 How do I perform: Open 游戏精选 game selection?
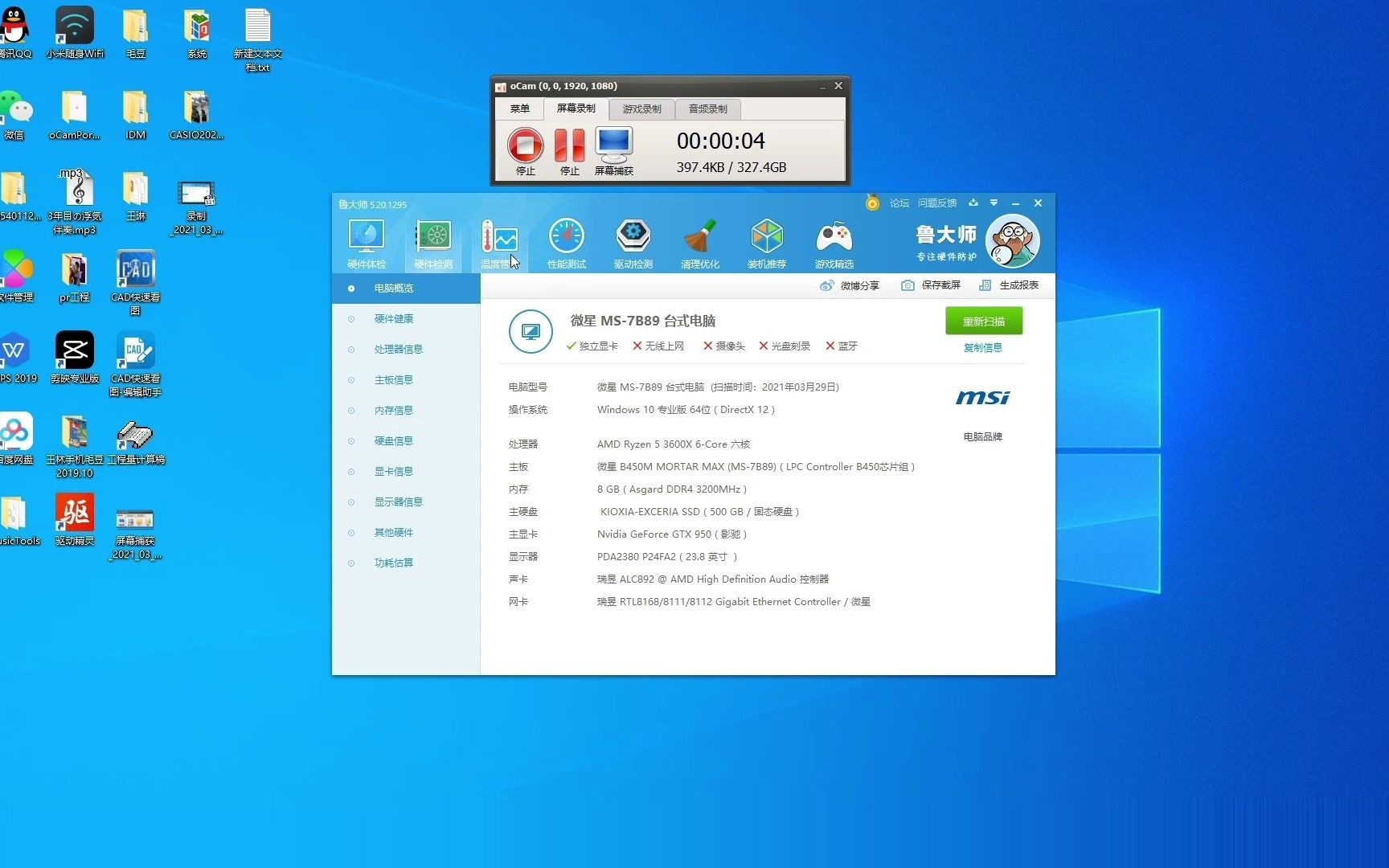tap(834, 241)
